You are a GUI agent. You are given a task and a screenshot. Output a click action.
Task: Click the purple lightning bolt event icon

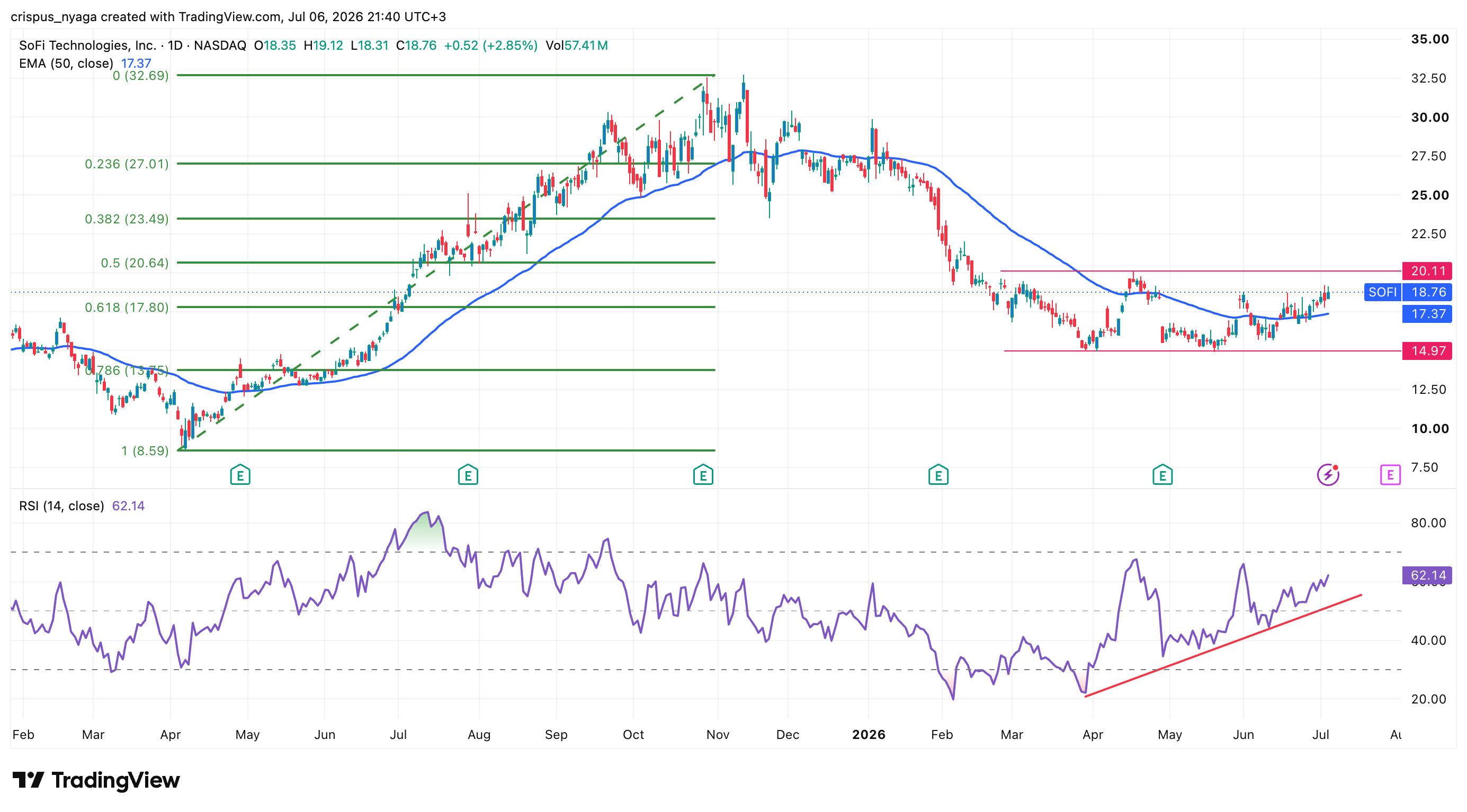[1328, 475]
